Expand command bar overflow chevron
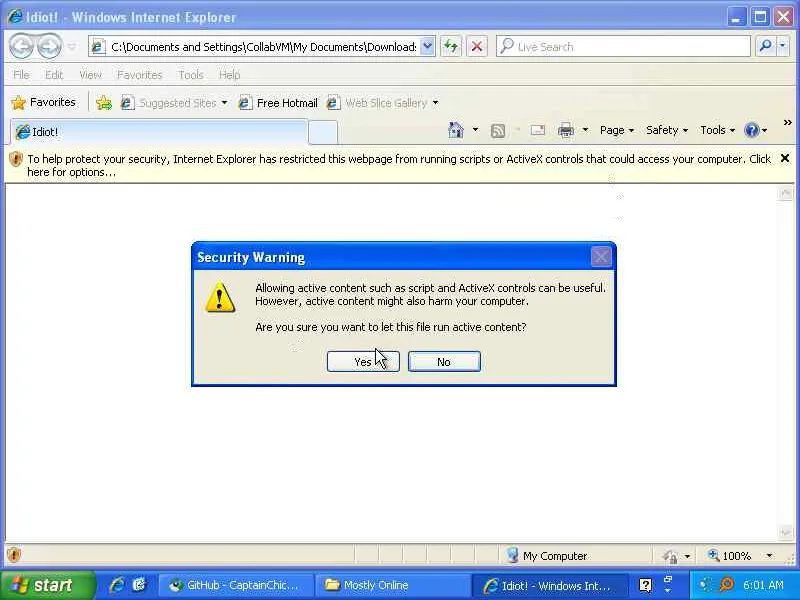The width and height of the screenshot is (800, 600). coord(787,123)
